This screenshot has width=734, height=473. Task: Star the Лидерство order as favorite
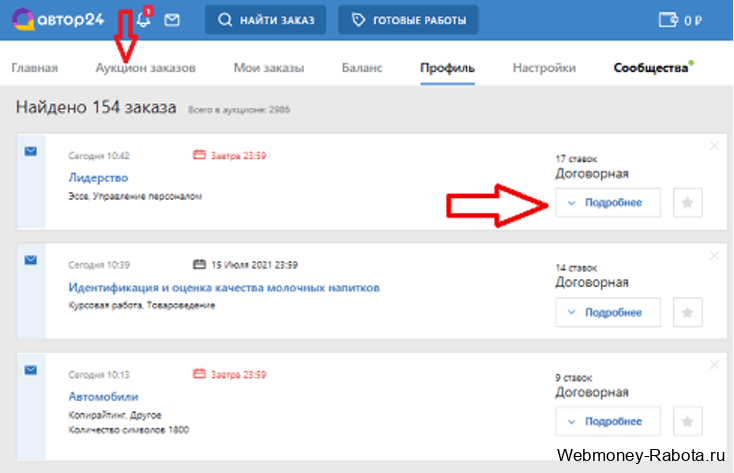click(x=688, y=203)
